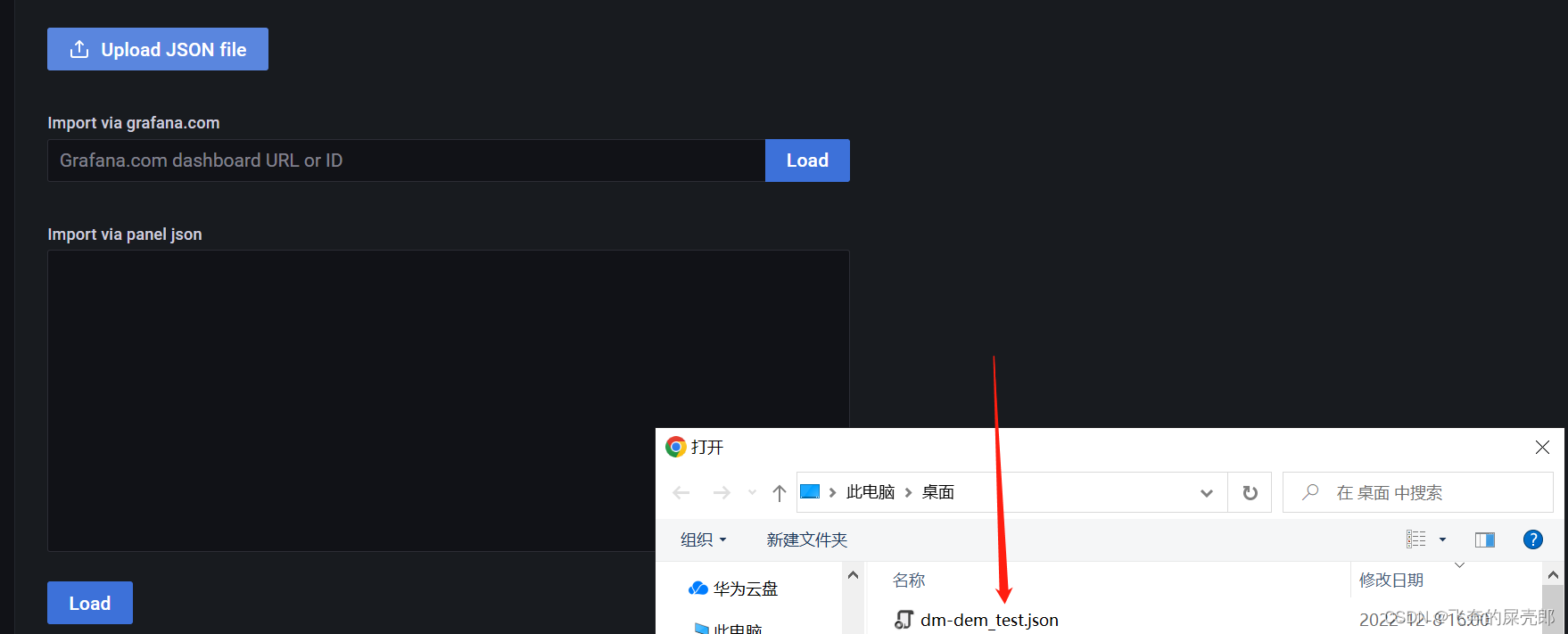Go up one folder level in the dialog
Viewport: 1568px width, 634px height.
780,492
